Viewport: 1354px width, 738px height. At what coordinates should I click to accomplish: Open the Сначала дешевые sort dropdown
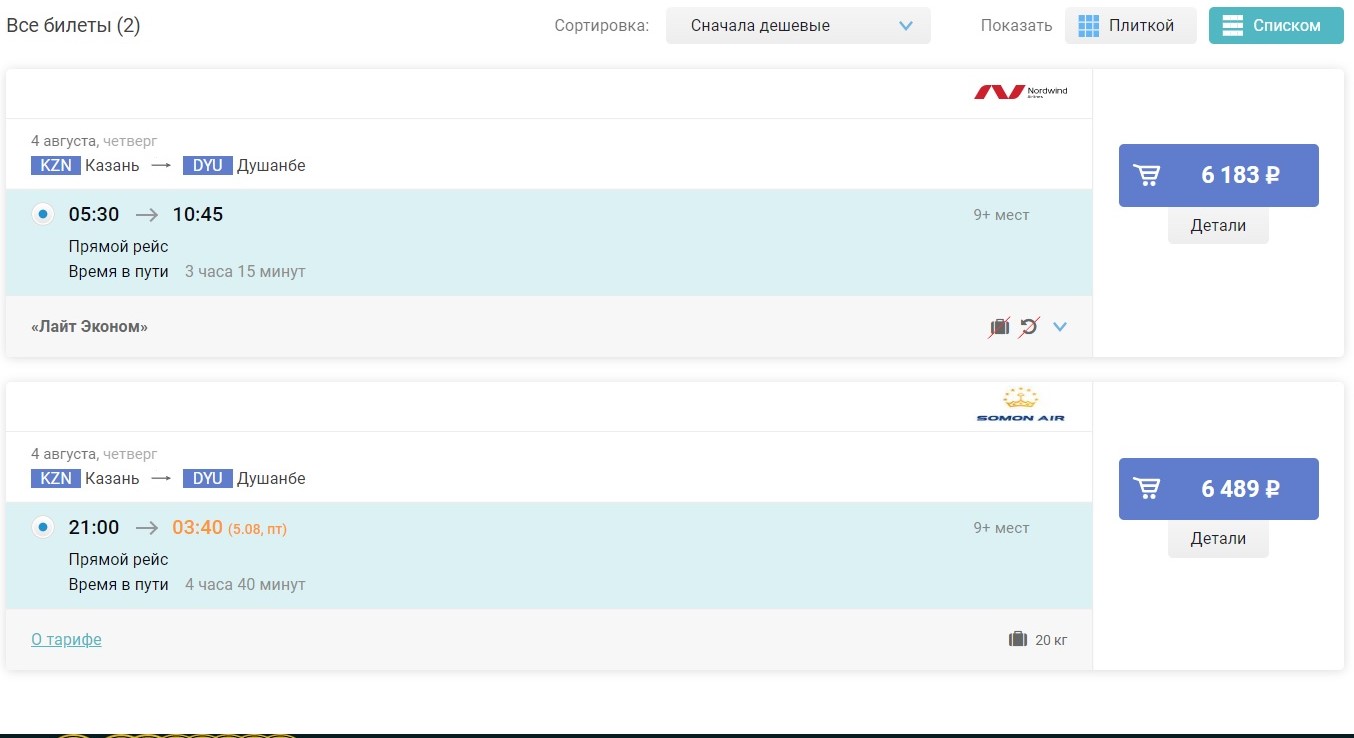pyautogui.click(x=798, y=26)
